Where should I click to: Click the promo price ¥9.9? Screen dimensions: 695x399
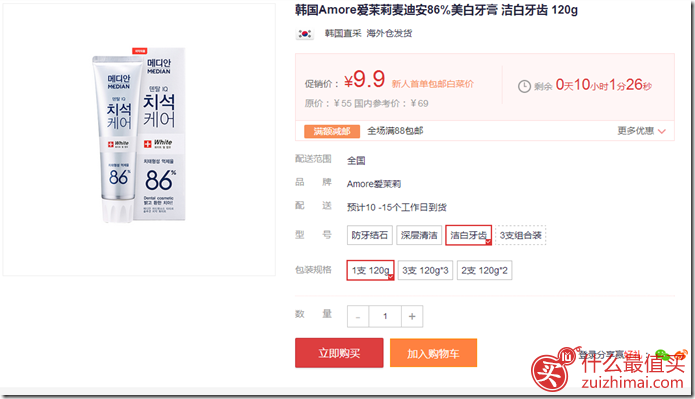click(x=365, y=80)
